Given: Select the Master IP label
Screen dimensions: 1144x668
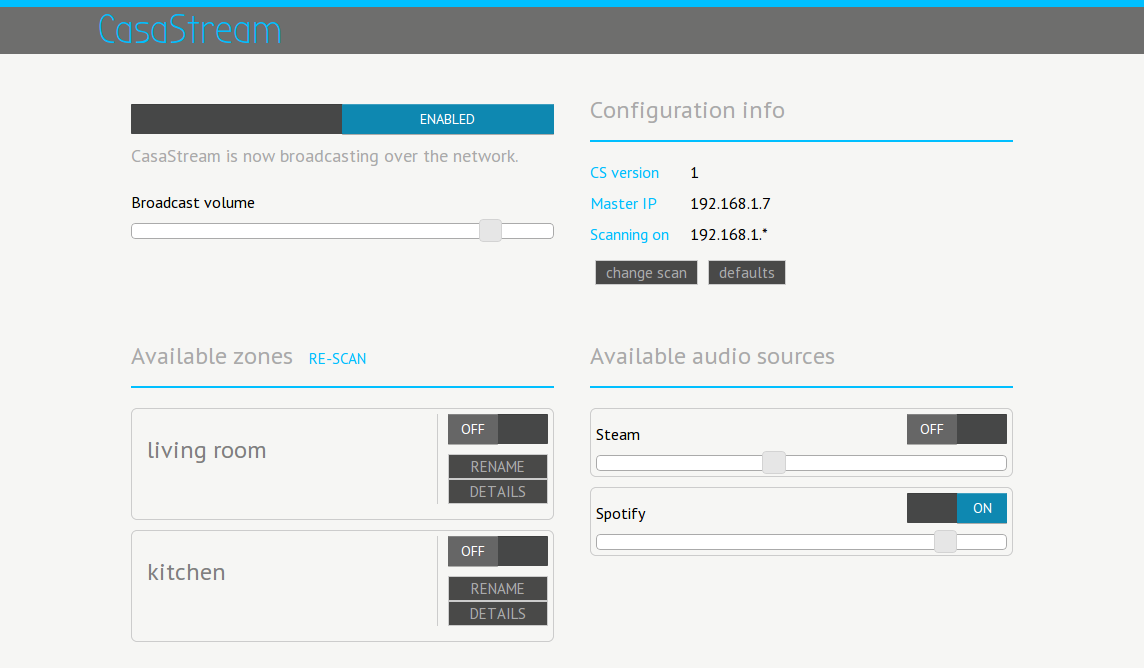Looking at the screenshot, I should tap(623, 203).
